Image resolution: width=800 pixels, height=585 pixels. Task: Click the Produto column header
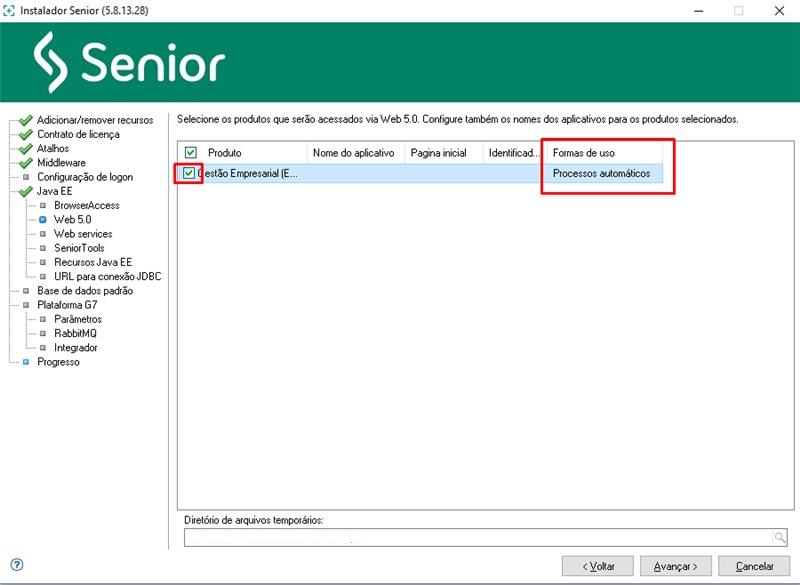pyautogui.click(x=224, y=153)
